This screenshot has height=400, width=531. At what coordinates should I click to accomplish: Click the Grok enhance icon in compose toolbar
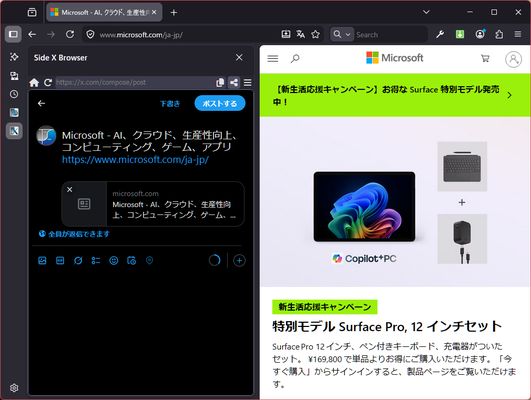pos(78,260)
